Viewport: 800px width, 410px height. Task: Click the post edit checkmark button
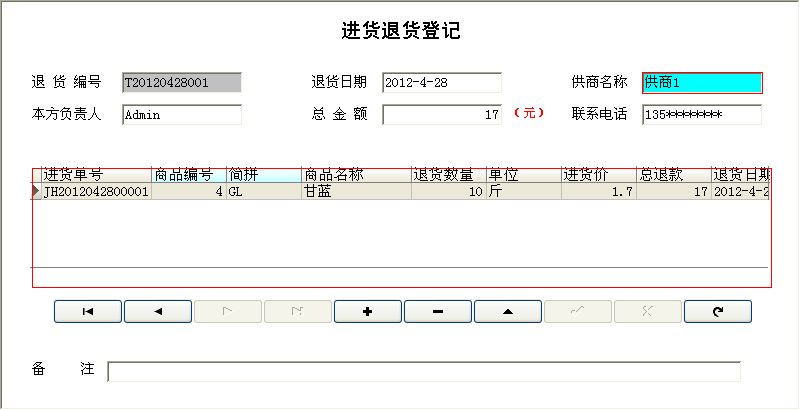coord(578,311)
